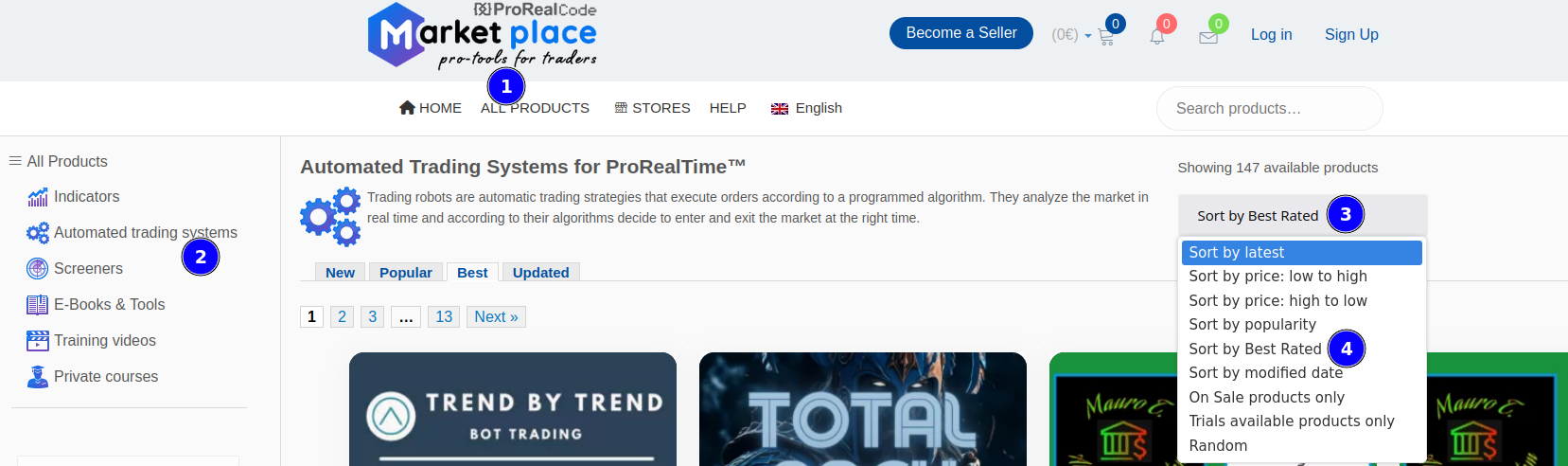Screen dimensions: 1568x466
Task: Click the Training videos clapperboard icon
Action: click(38, 341)
